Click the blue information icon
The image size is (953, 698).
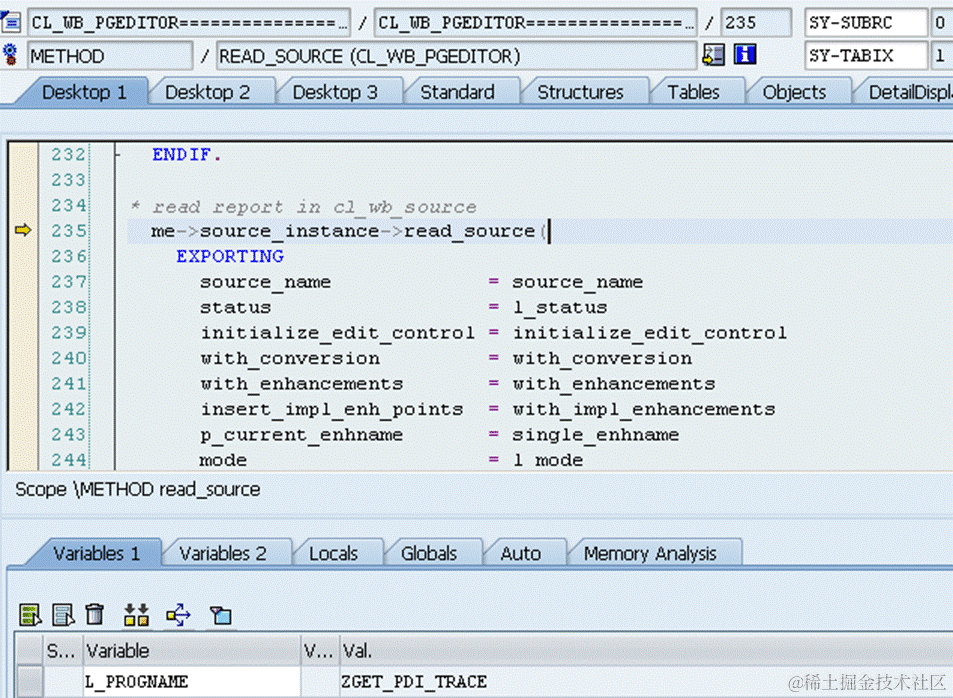745,55
